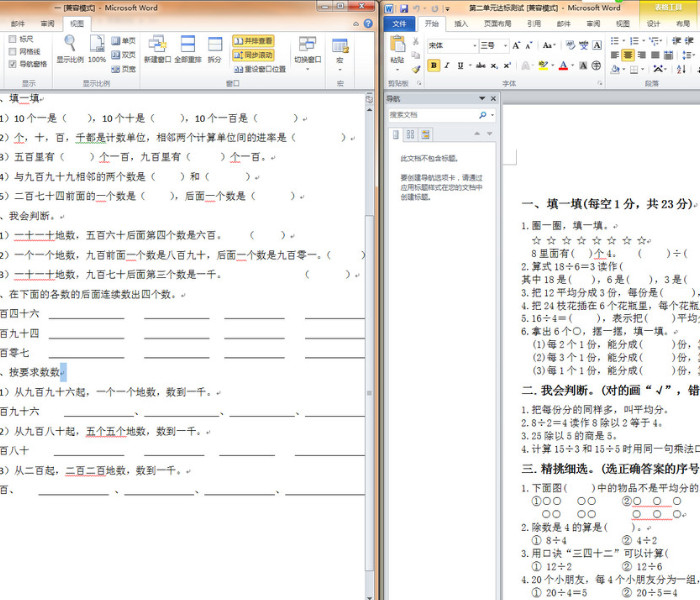Set zoom to 100% in left window
Viewport: 700px width, 600px height.
(97, 49)
